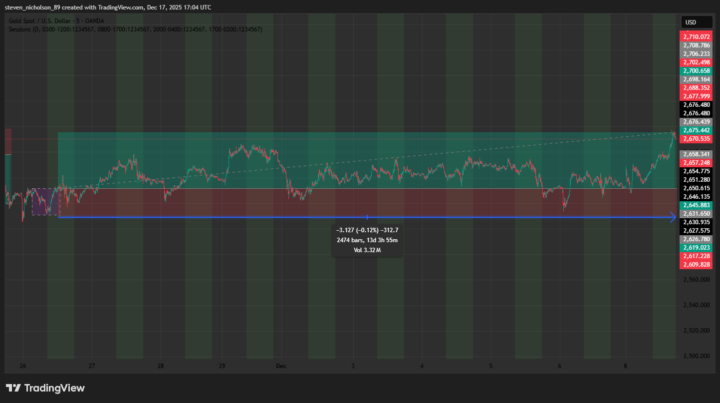Click the 2,675.442 green price label
Viewport: 720px width, 403px height.
click(x=696, y=130)
